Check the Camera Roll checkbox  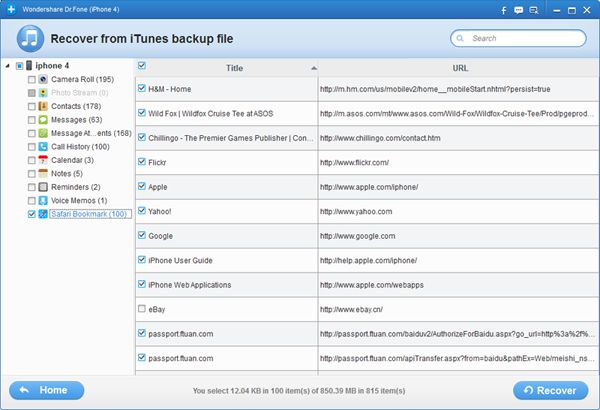[x=32, y=80]
